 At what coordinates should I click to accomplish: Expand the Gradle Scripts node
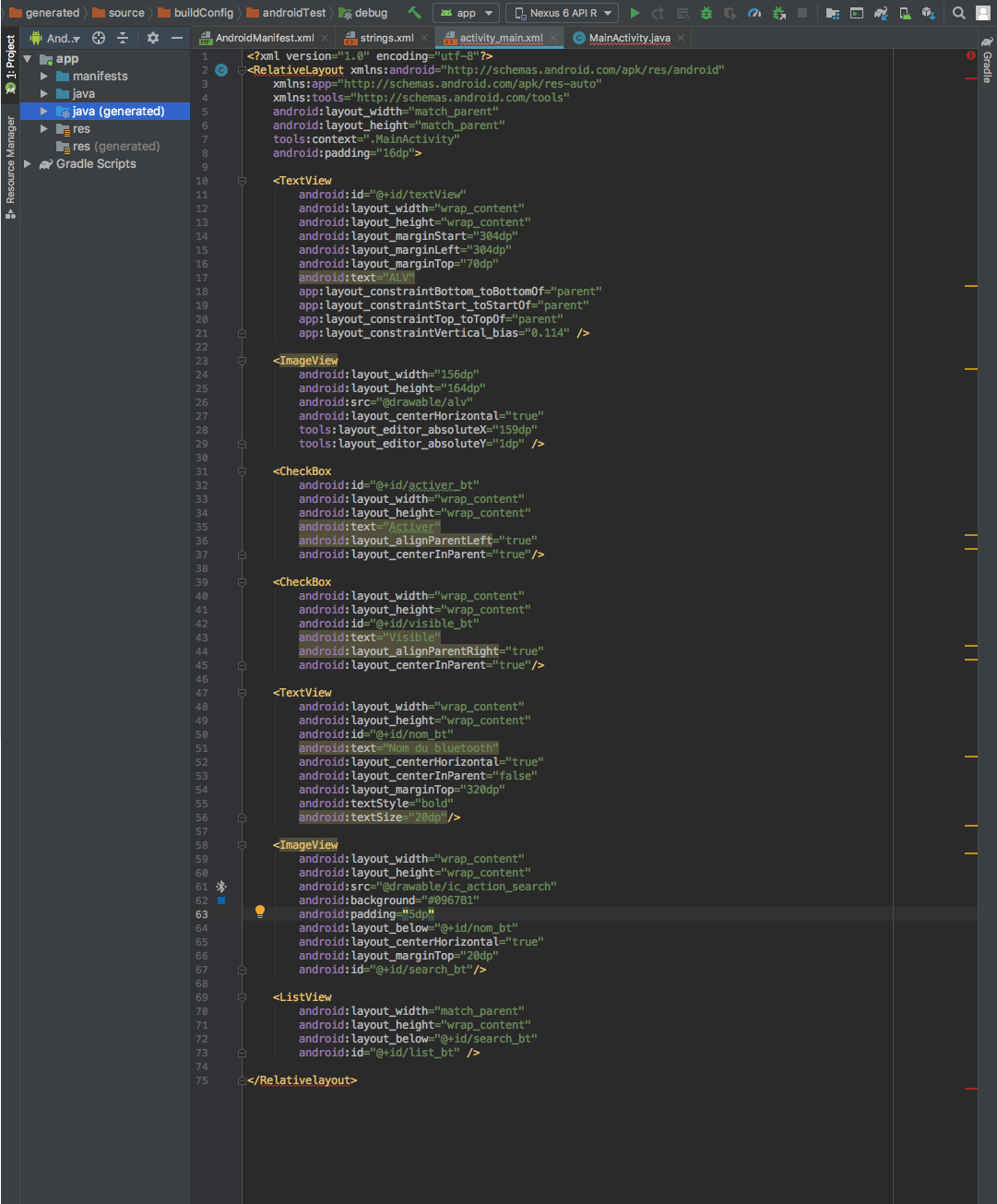coord(28,164)
